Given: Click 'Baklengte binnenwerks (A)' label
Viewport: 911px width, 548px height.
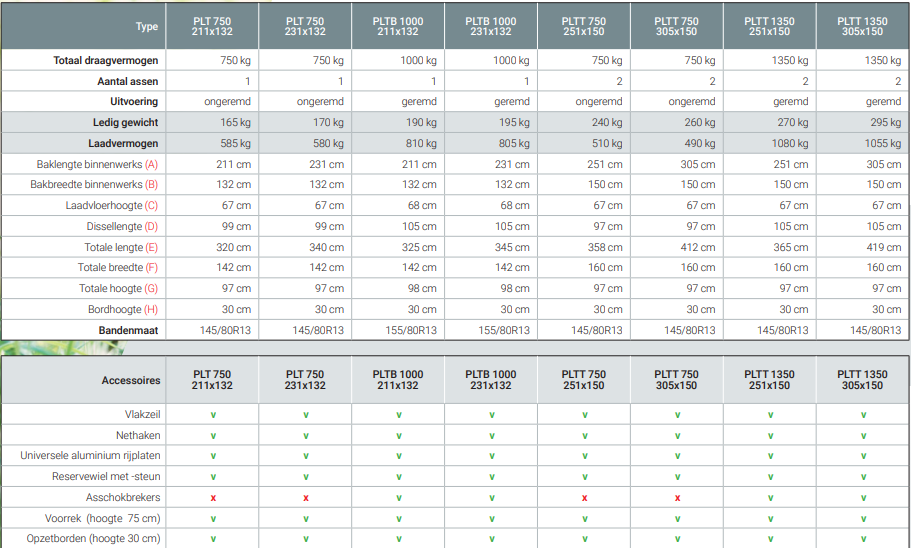Looking at the screenshot, I should pos(97,164).
